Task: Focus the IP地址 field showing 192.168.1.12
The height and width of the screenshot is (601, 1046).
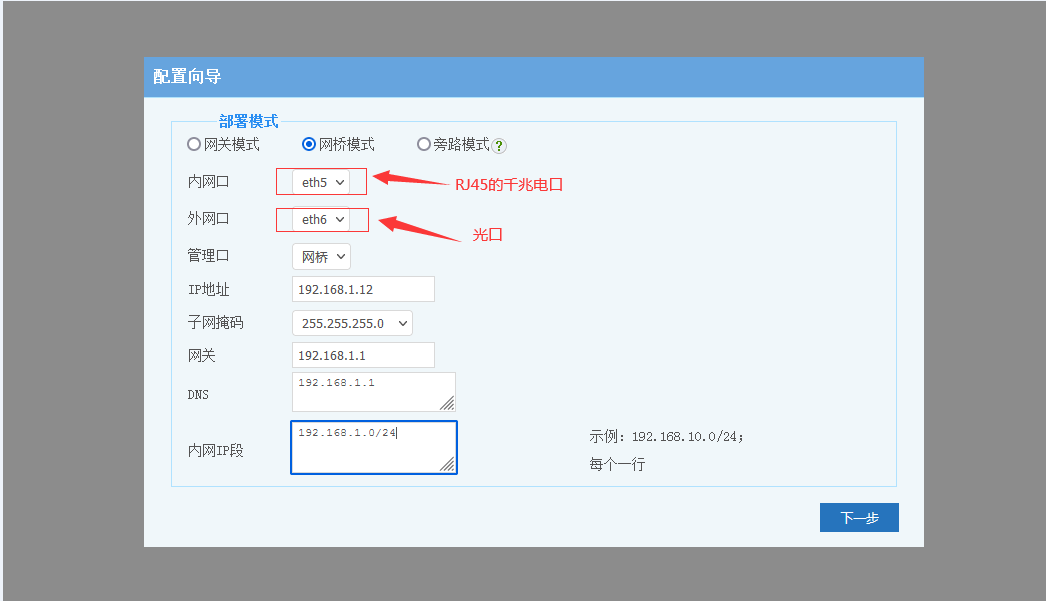Action: [363, 289]
